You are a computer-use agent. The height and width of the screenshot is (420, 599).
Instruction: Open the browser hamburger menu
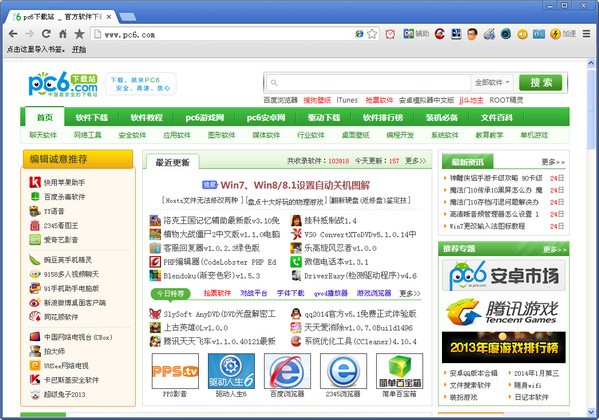click(x=586, y=34)
